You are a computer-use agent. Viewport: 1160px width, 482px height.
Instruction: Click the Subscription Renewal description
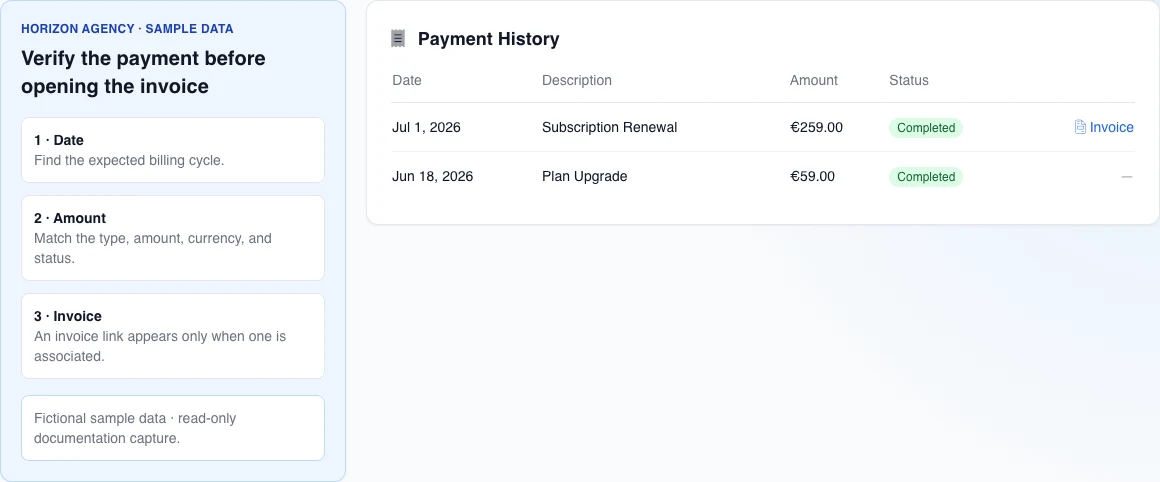point(610,127)
